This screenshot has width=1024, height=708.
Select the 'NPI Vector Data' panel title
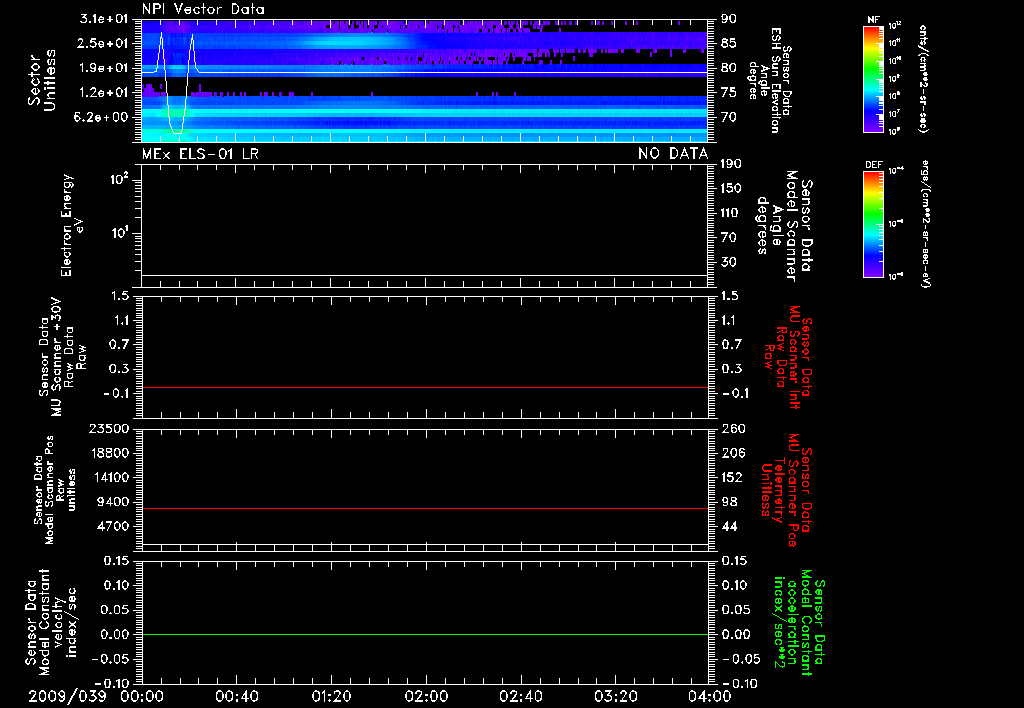pyautogui.click(x=203, y=9)
